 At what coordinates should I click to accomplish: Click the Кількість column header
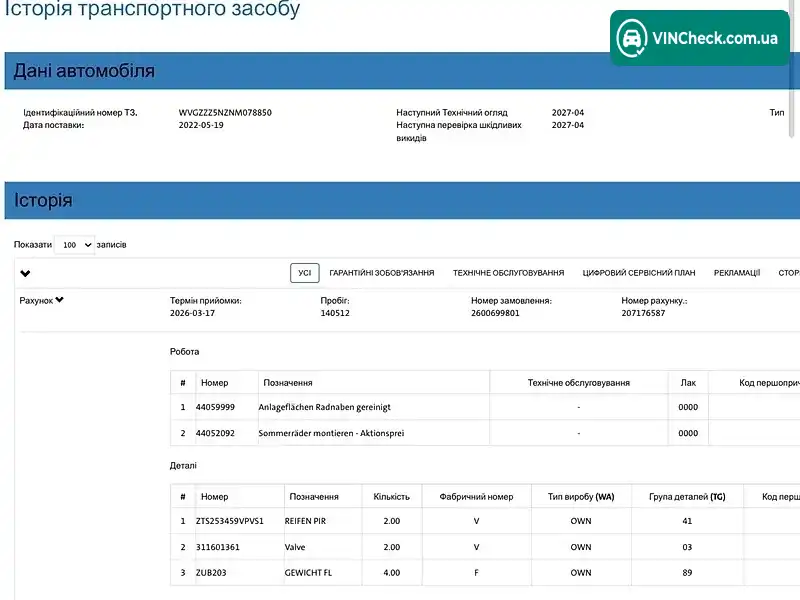click(391, 496)
